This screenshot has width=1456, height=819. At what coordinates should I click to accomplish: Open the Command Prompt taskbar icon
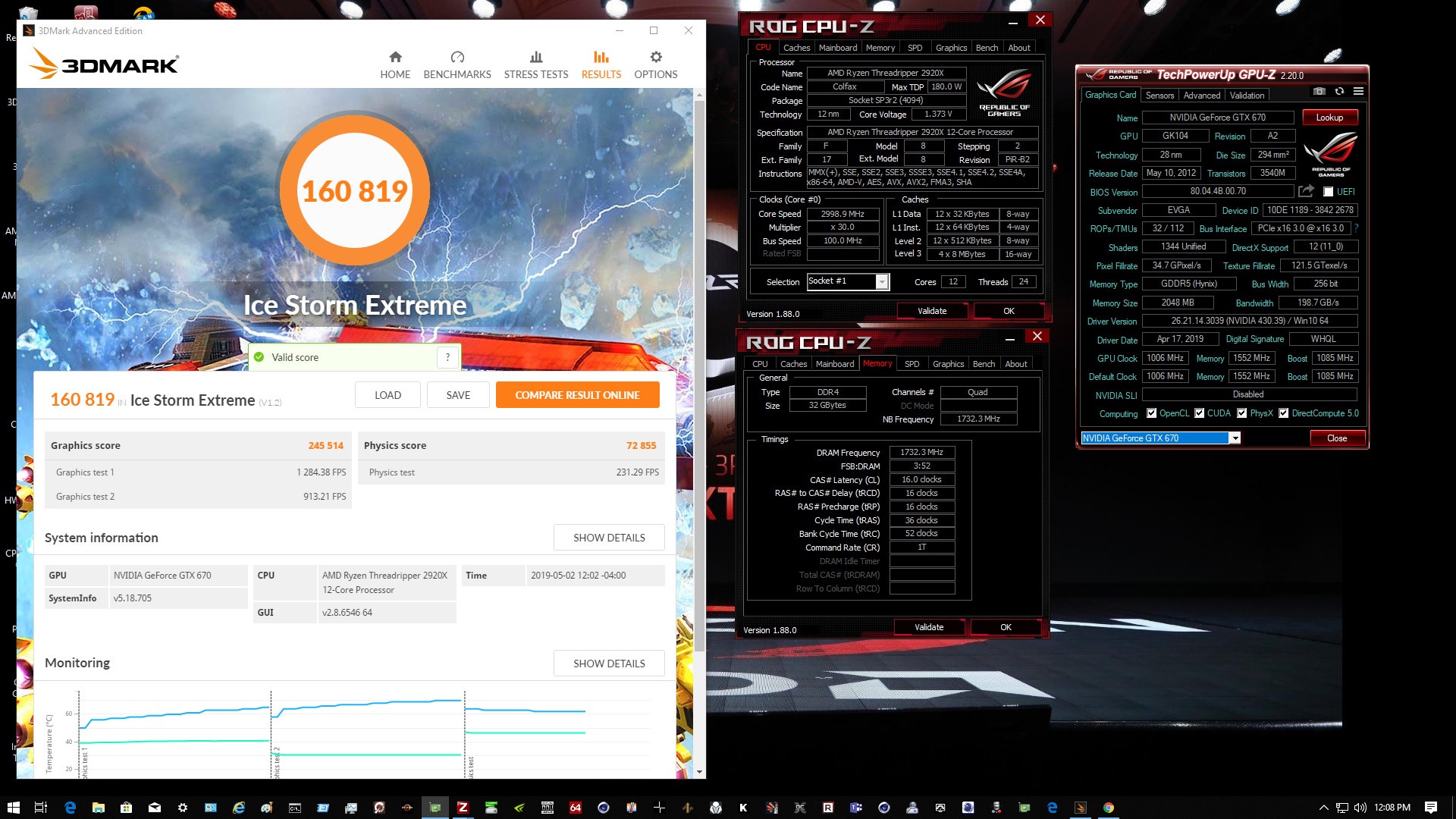pos(294,808)
